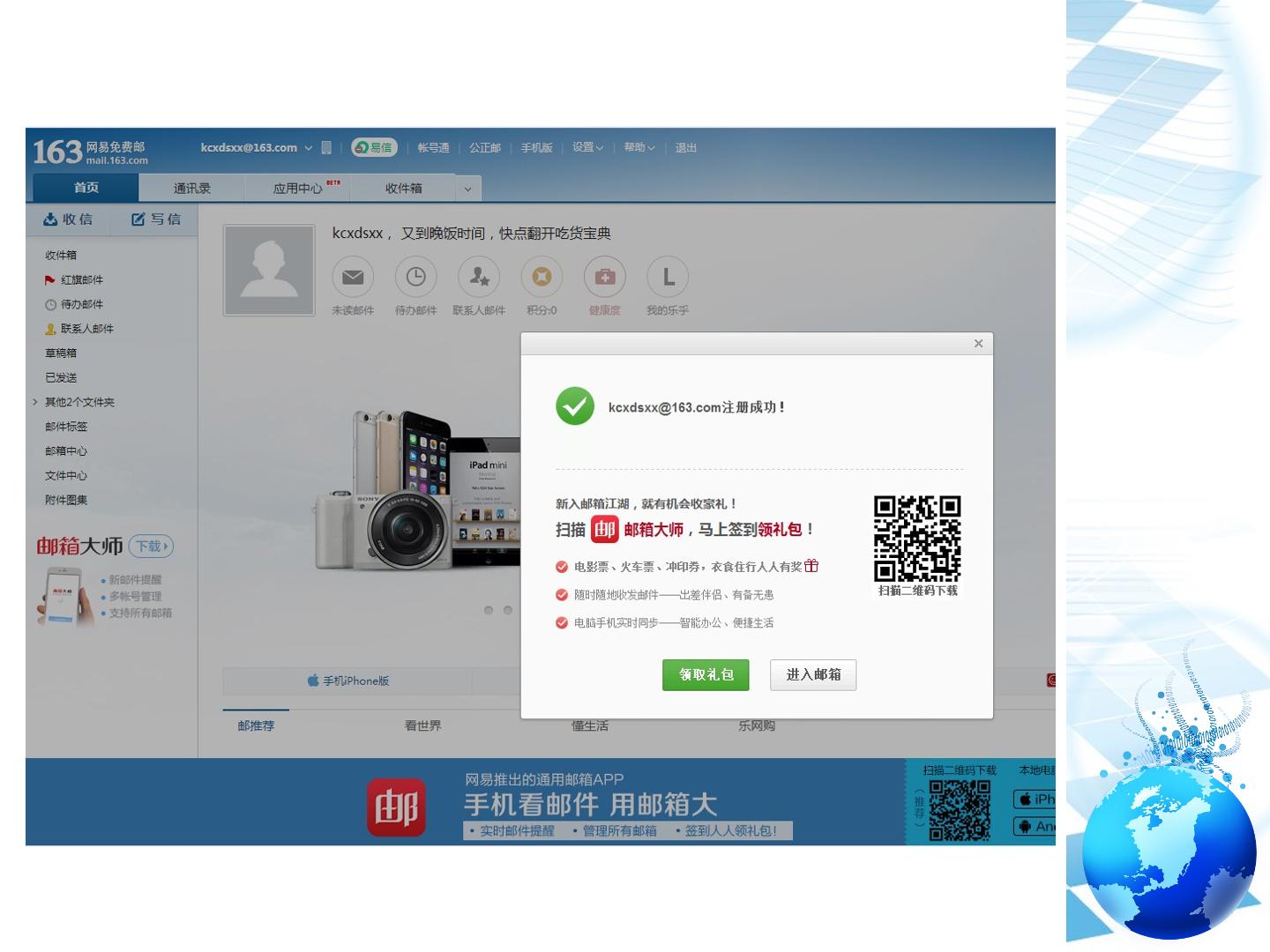Click the green 领取礼包 button
The height and width of the screenshot is (952, 1270).
pos(706,674)
